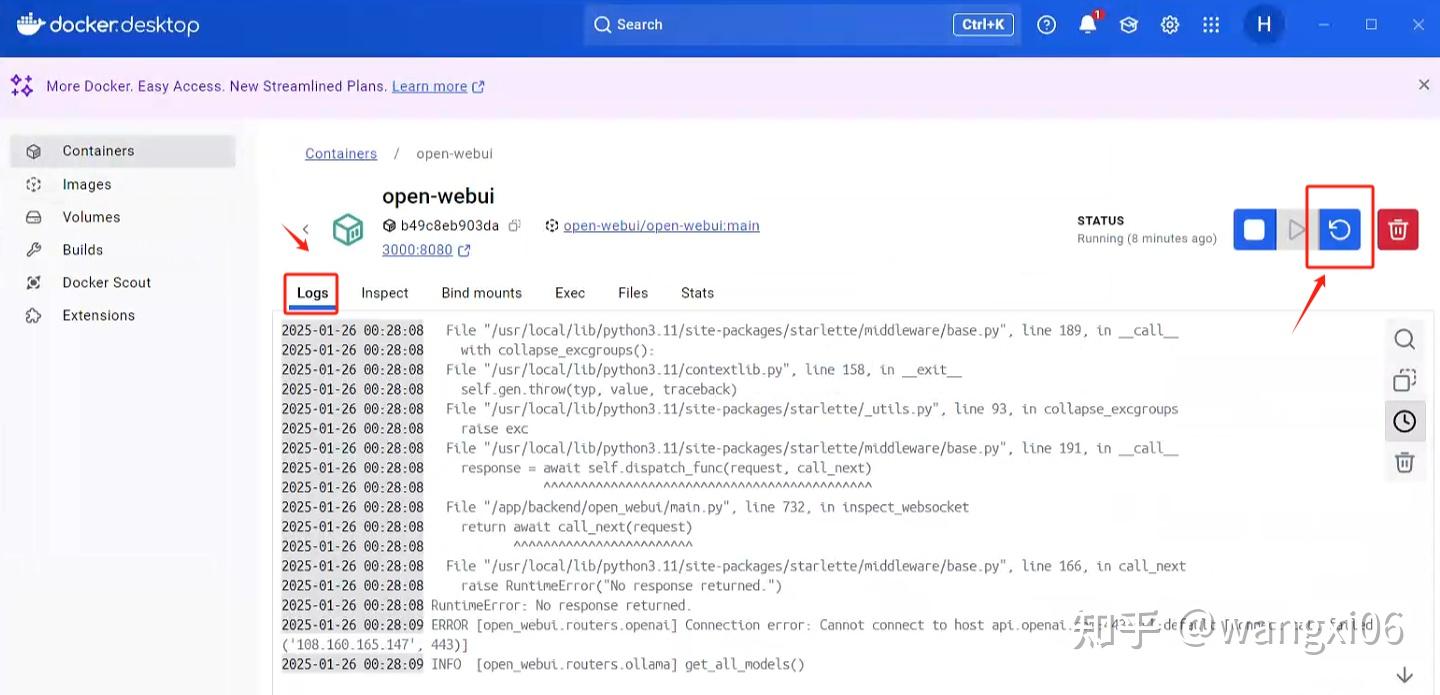Clear the container logs
The image size is (1440, 695).
[1404, 462]
